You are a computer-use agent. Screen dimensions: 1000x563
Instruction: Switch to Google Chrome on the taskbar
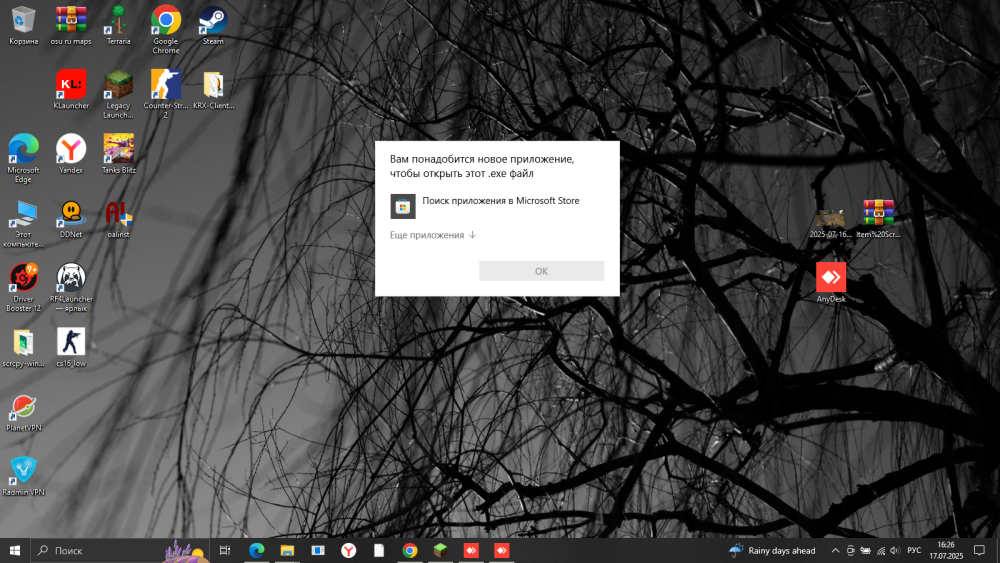tap(409, 550)
